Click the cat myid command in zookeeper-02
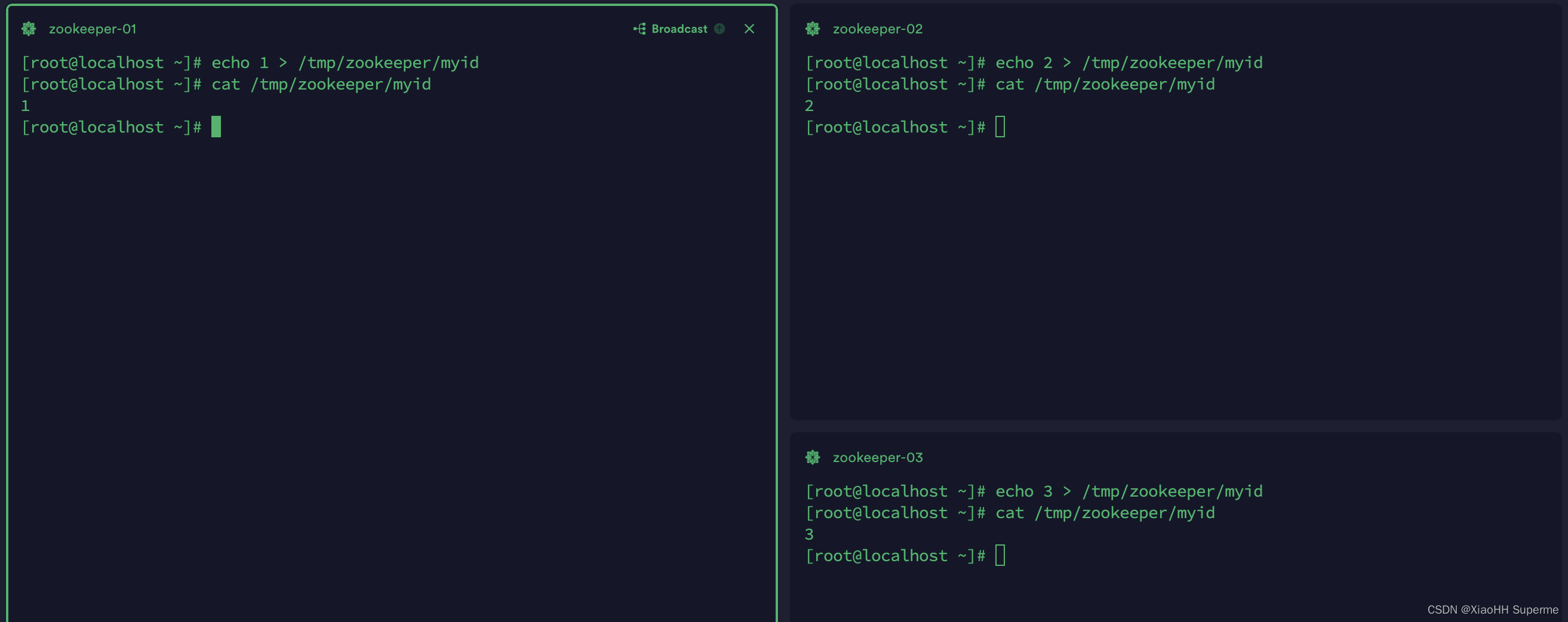 1105,84
